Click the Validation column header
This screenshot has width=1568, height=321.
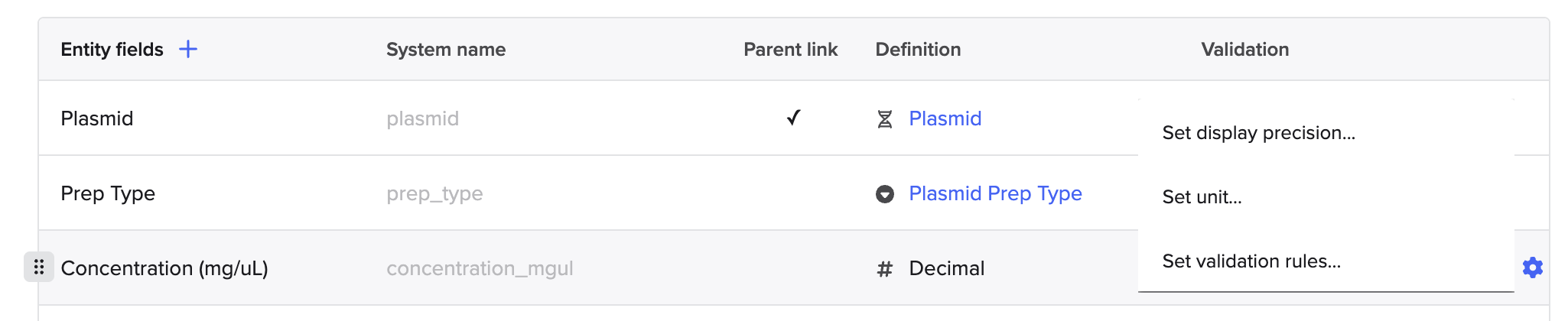pos(1244,50)
